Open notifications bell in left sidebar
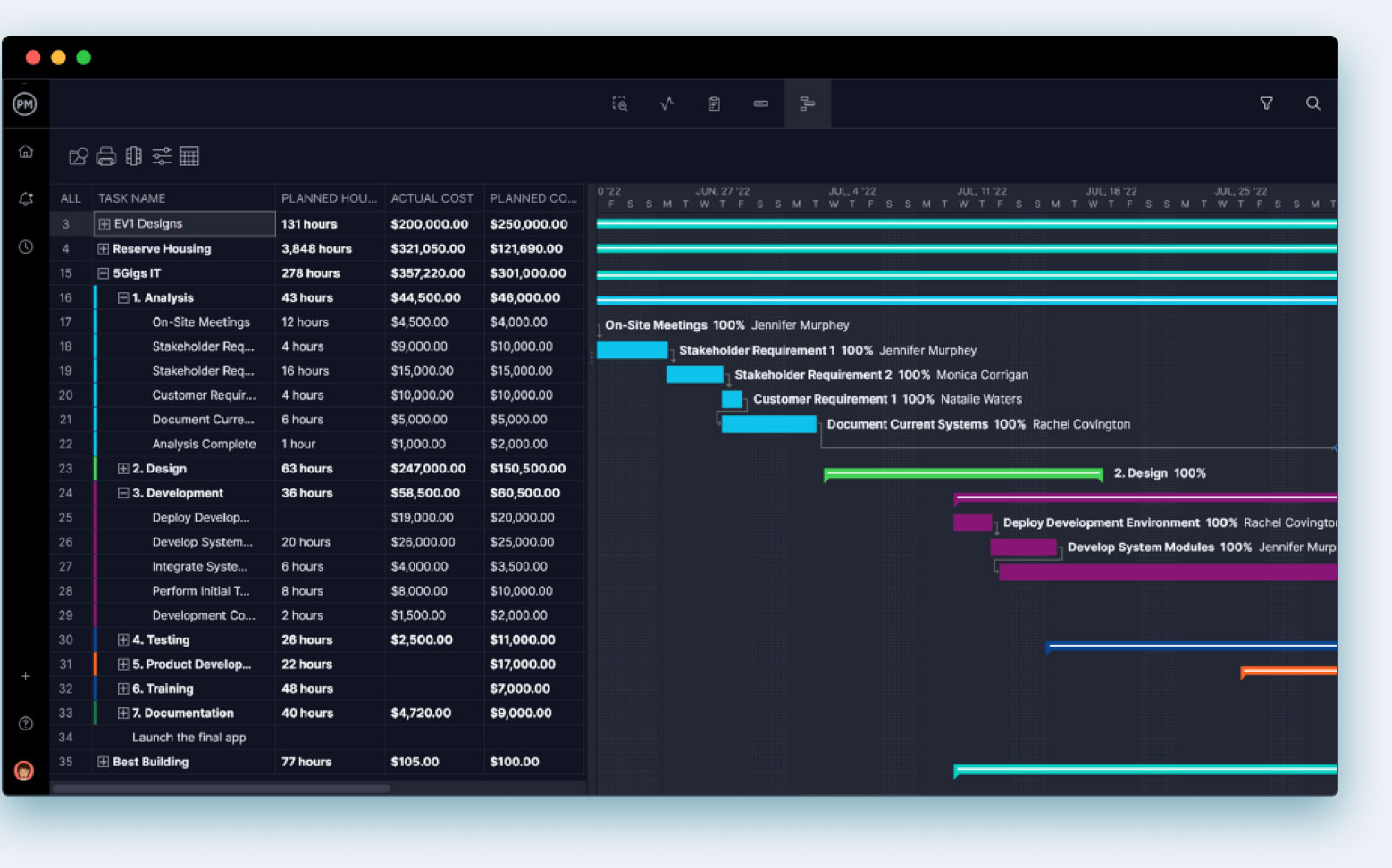The height and width of the screenshot is (868, 1392). pyautogui.click(x=26, y=198)
